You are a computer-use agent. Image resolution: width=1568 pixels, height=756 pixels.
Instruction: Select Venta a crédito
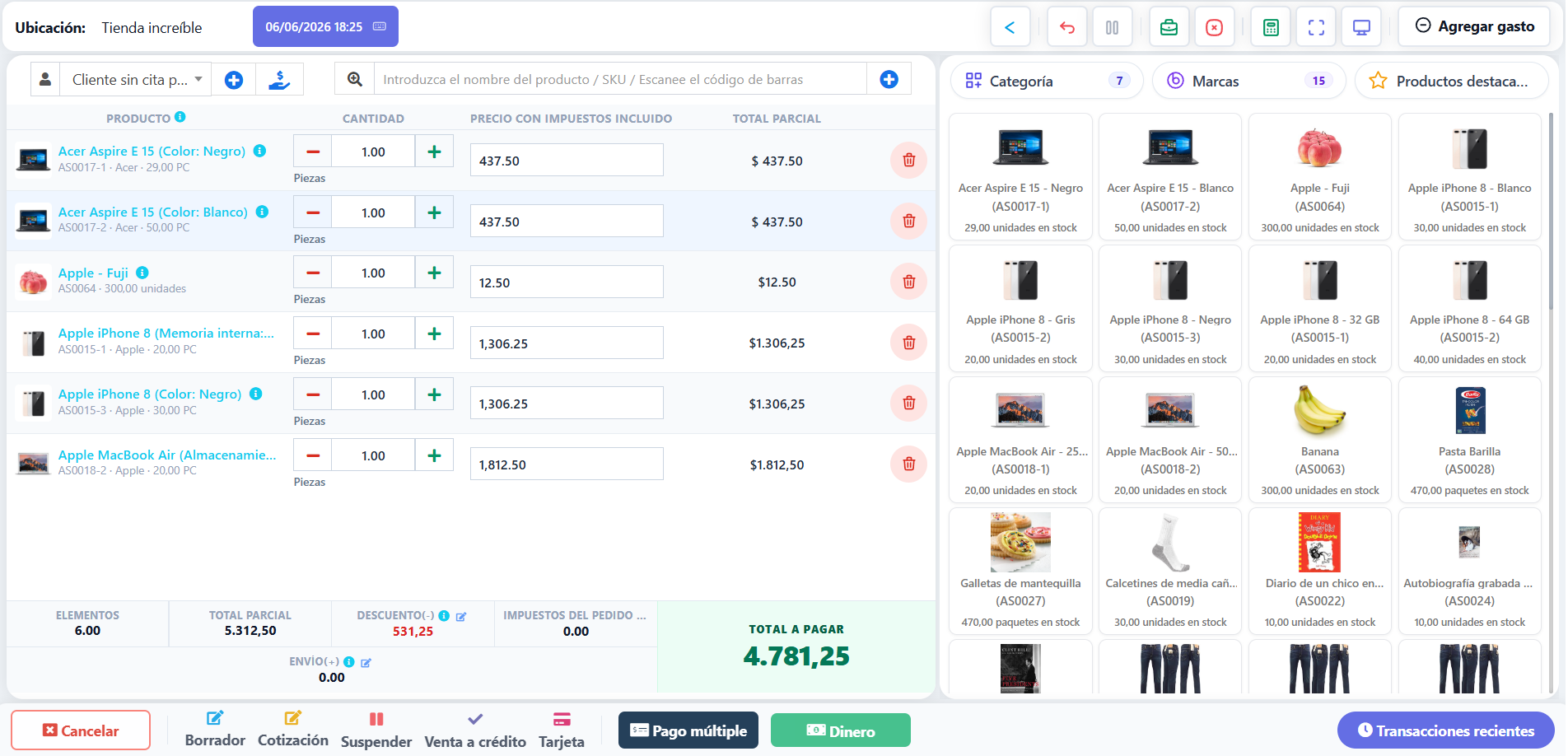(475, 730)
